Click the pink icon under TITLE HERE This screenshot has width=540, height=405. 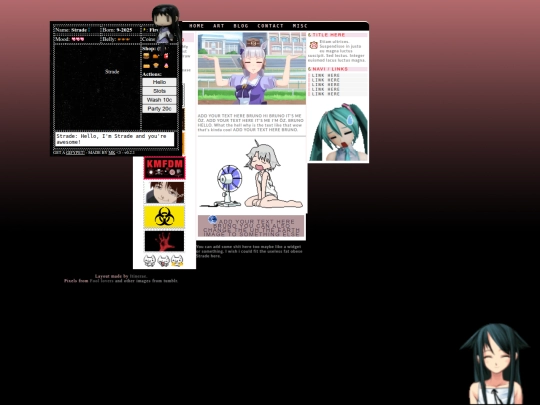click(x=313, y=45)
